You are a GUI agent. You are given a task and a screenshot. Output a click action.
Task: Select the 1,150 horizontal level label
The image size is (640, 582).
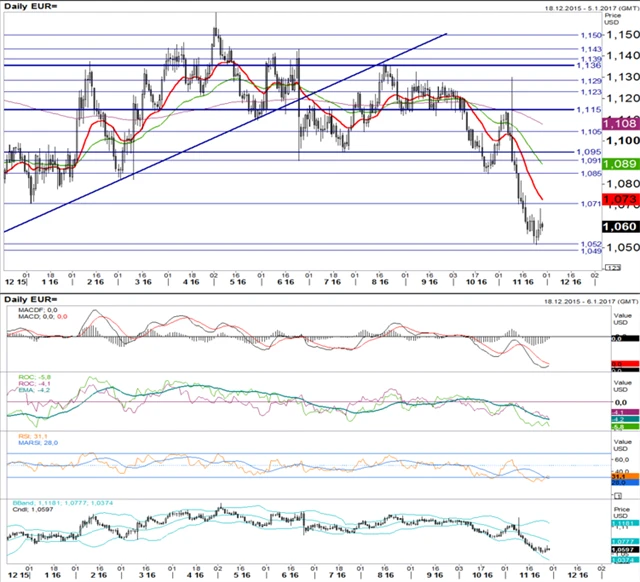pos(591,36)
